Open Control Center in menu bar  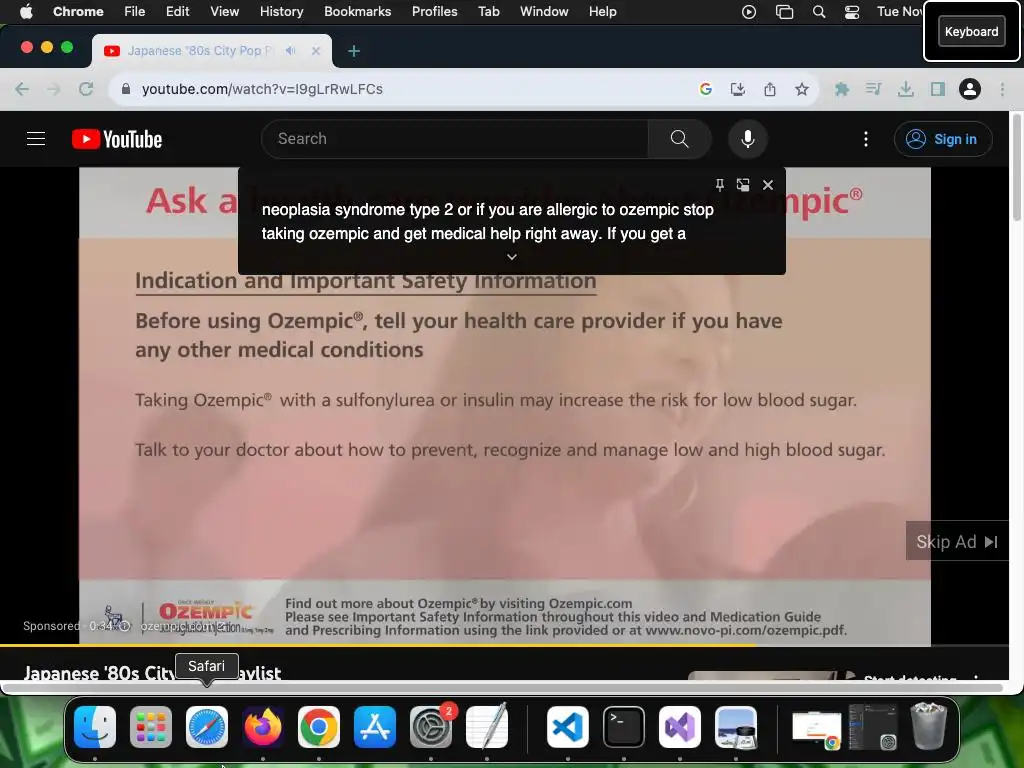[x=852, y=11]
